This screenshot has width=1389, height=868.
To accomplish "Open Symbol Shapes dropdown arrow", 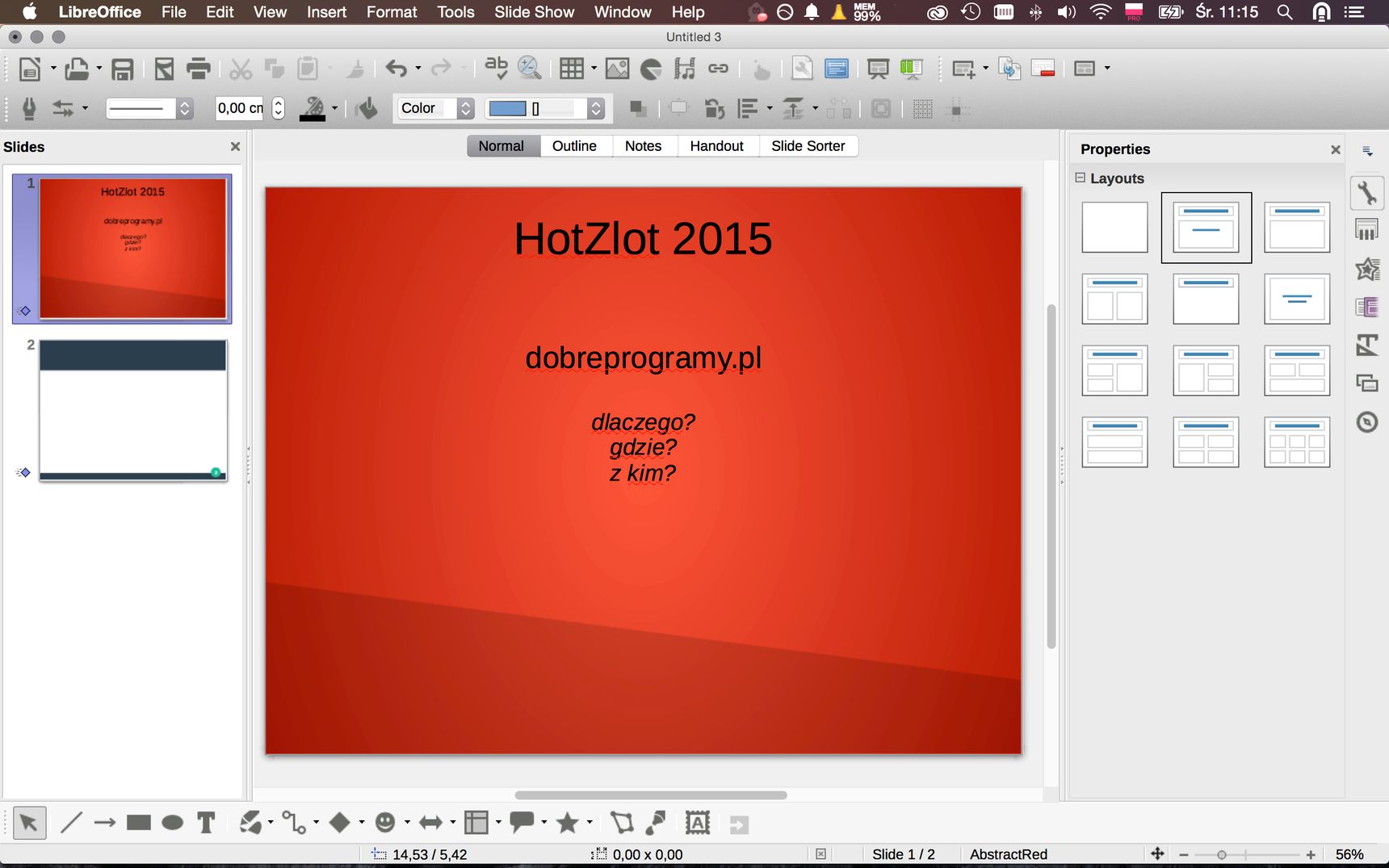I will (407, 823).
